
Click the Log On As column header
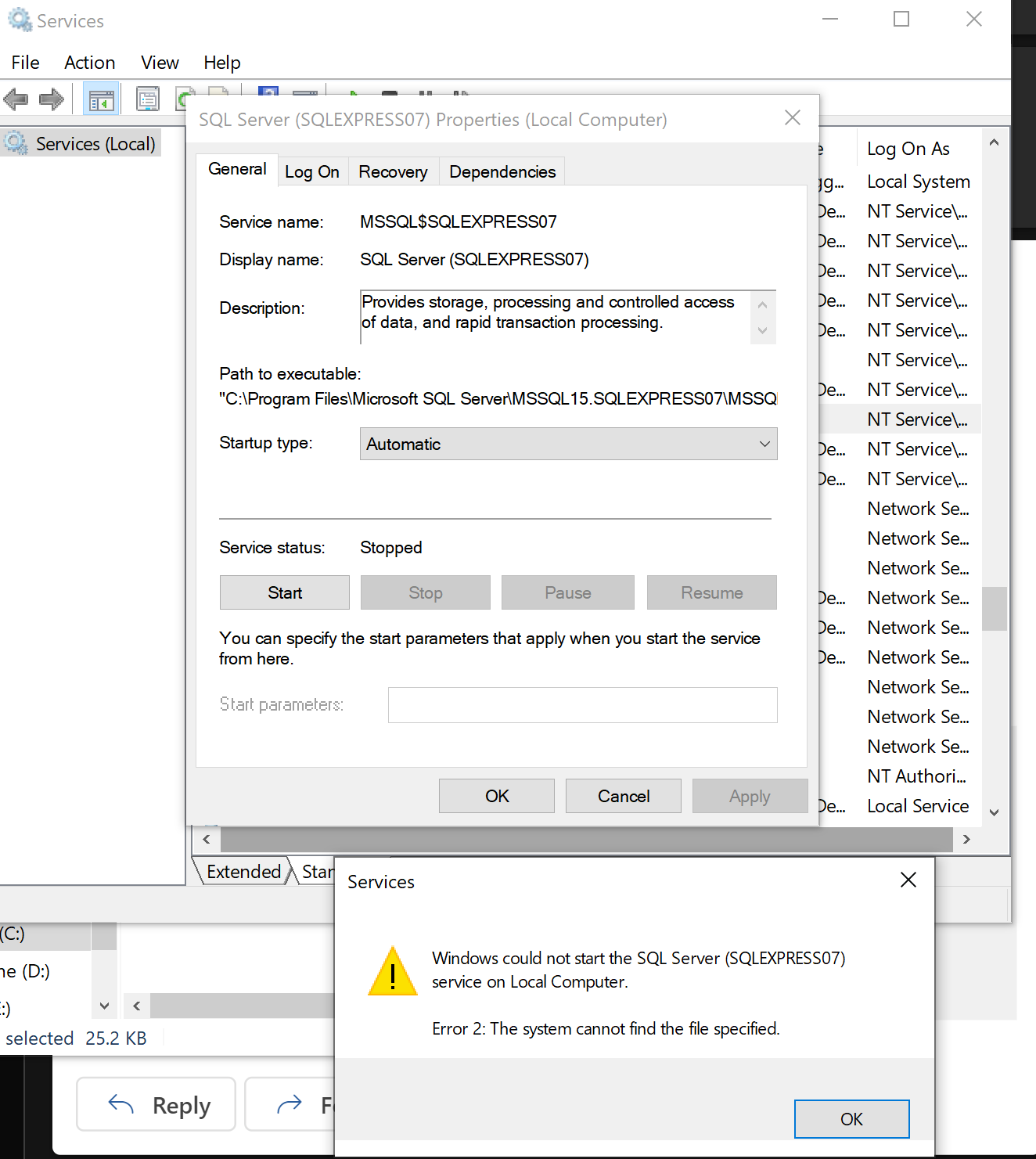908,149
